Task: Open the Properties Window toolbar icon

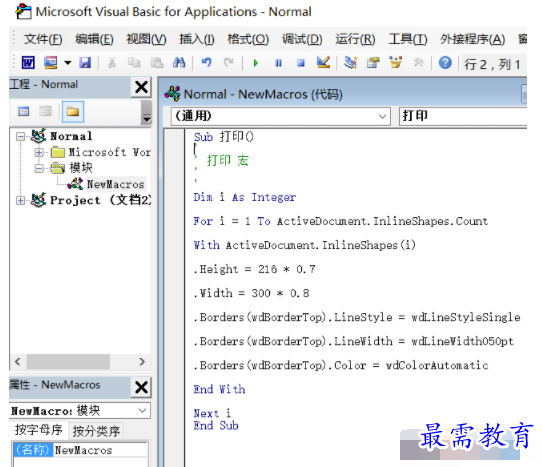Action: pos(373,63)
